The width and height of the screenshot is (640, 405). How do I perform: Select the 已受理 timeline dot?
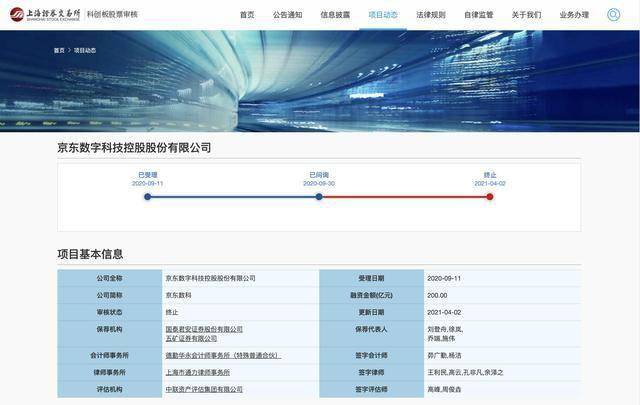pos(148,197)
